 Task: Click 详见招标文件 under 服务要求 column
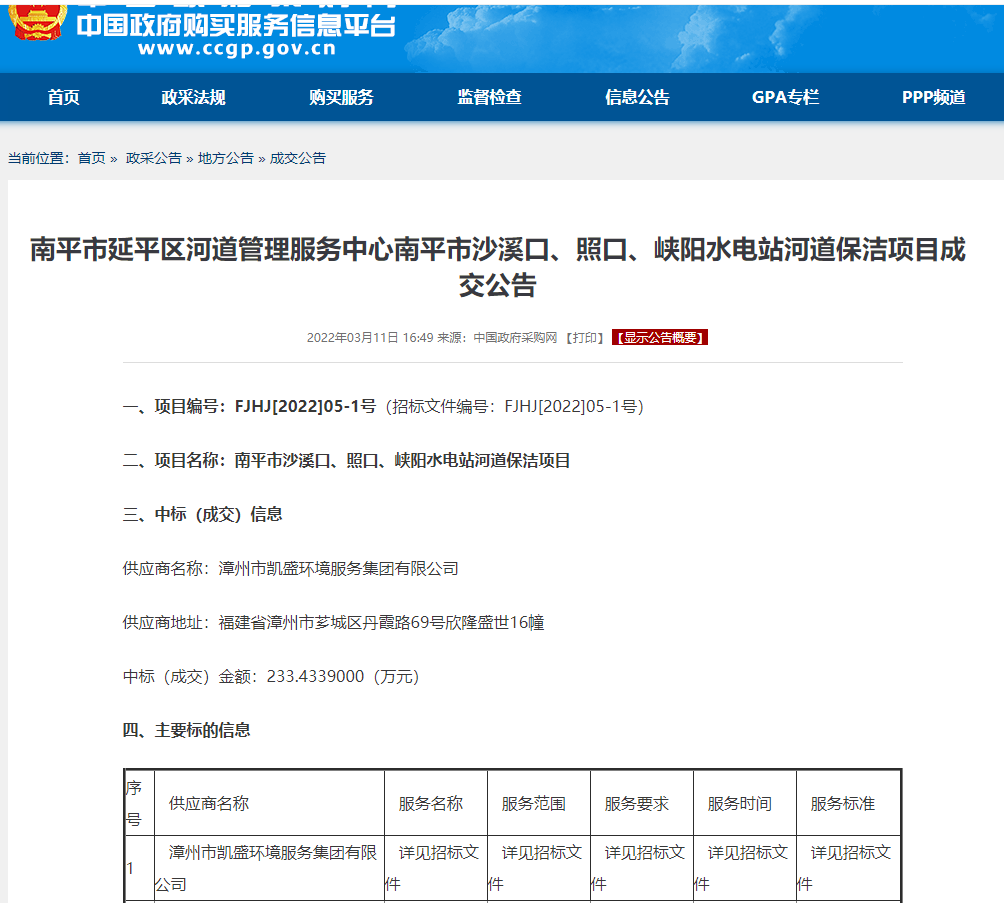(x=642, y=868)
